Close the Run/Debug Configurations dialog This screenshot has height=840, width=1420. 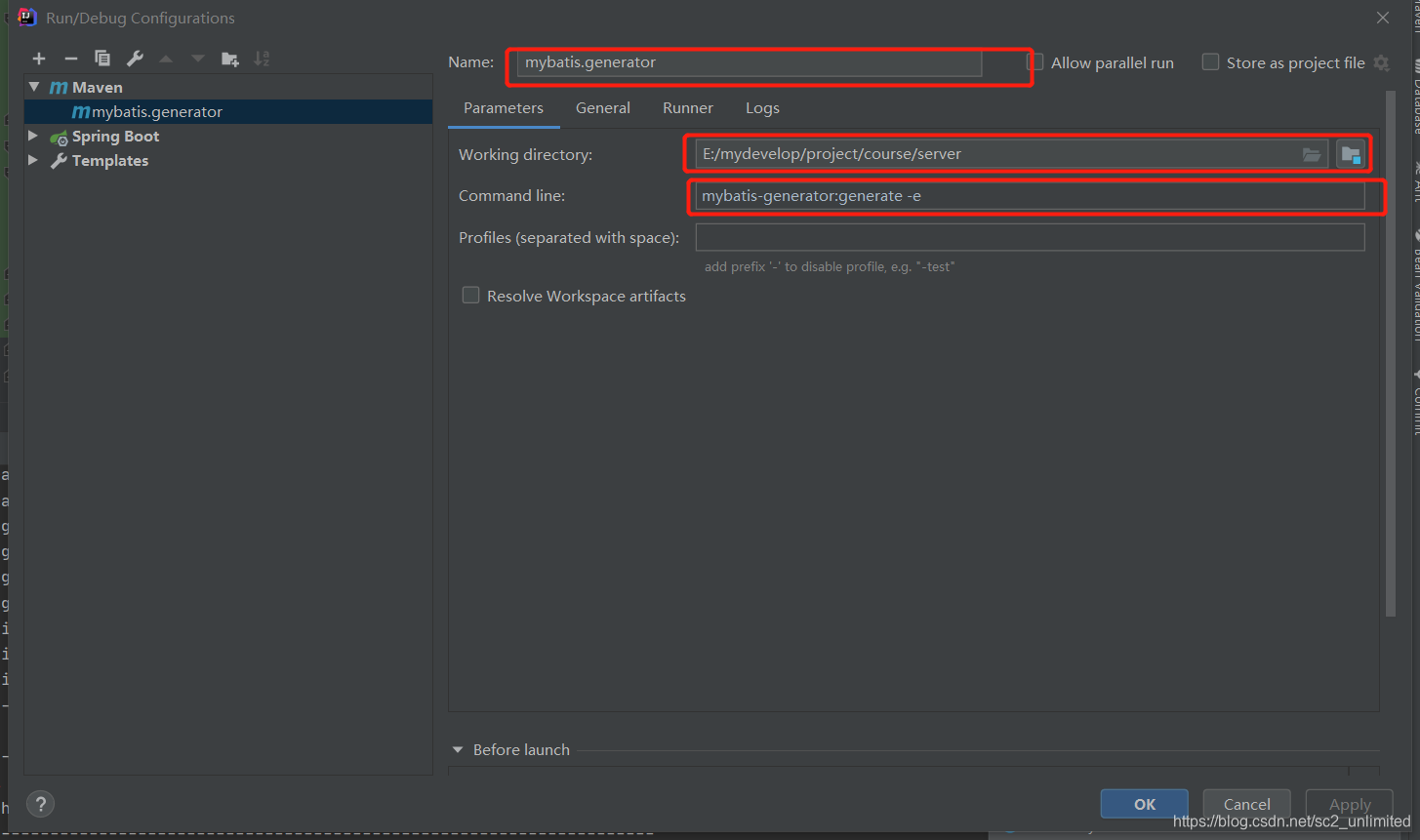[1383, 18]
